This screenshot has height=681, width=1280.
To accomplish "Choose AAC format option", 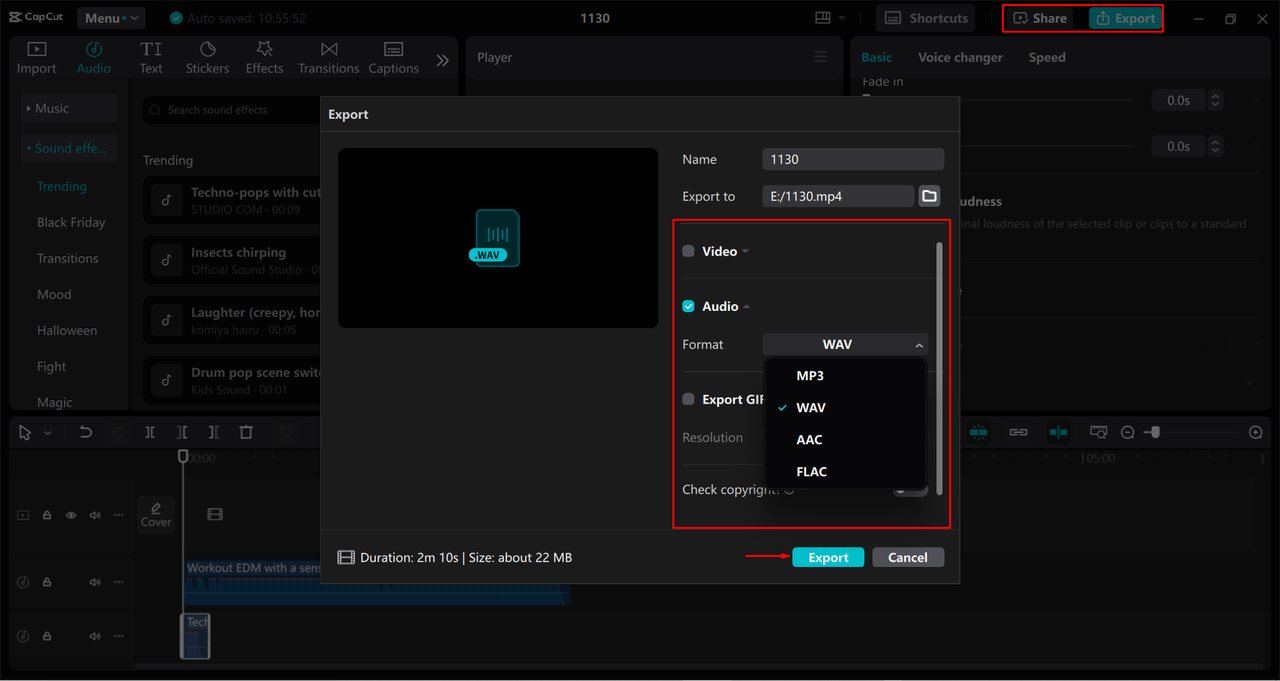I will pyautogui.click(x=845, y=440).
